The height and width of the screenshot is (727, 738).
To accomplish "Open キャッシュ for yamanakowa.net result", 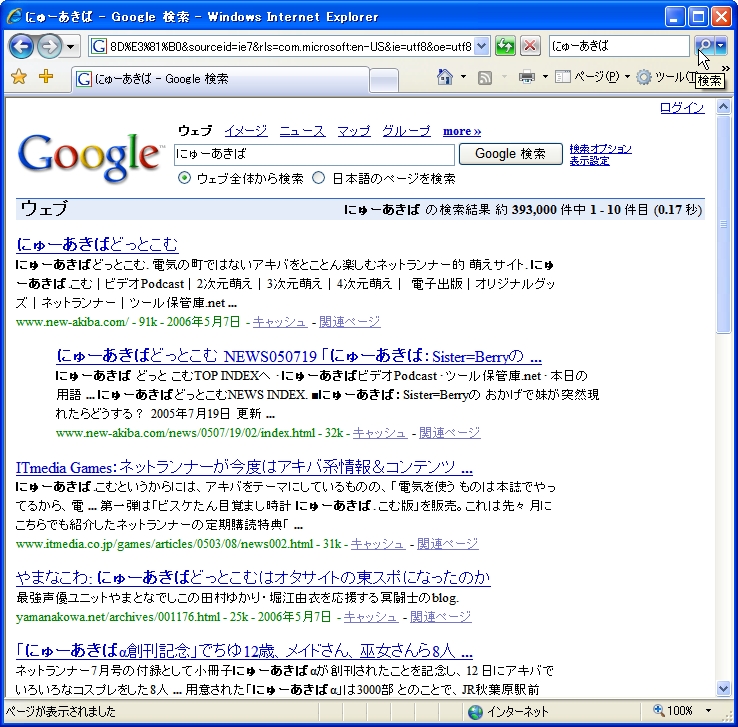I will tap(371, 616).
